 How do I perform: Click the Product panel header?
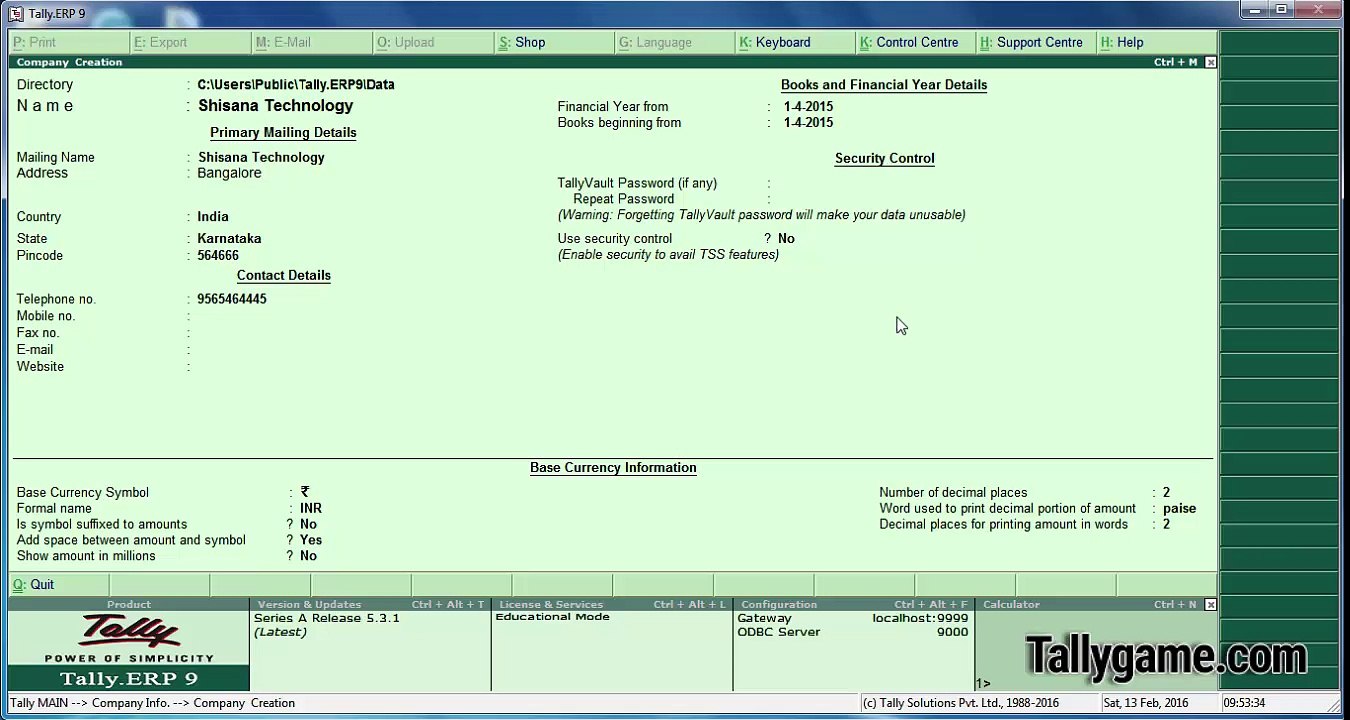[x=129, y=604]
